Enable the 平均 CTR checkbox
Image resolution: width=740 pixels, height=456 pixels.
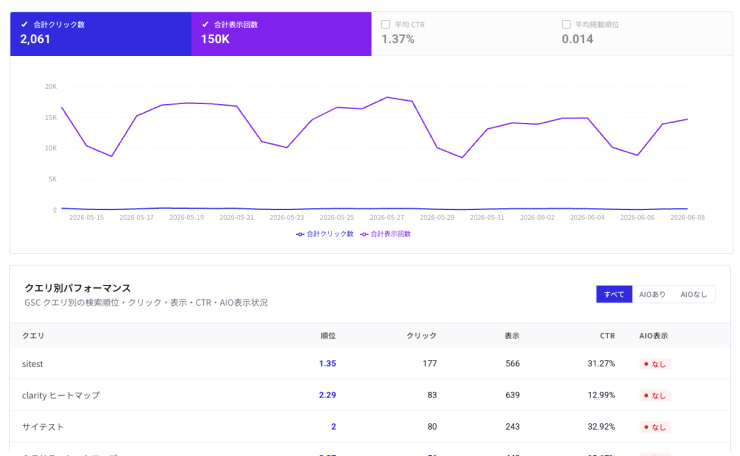tap(386, 25)
